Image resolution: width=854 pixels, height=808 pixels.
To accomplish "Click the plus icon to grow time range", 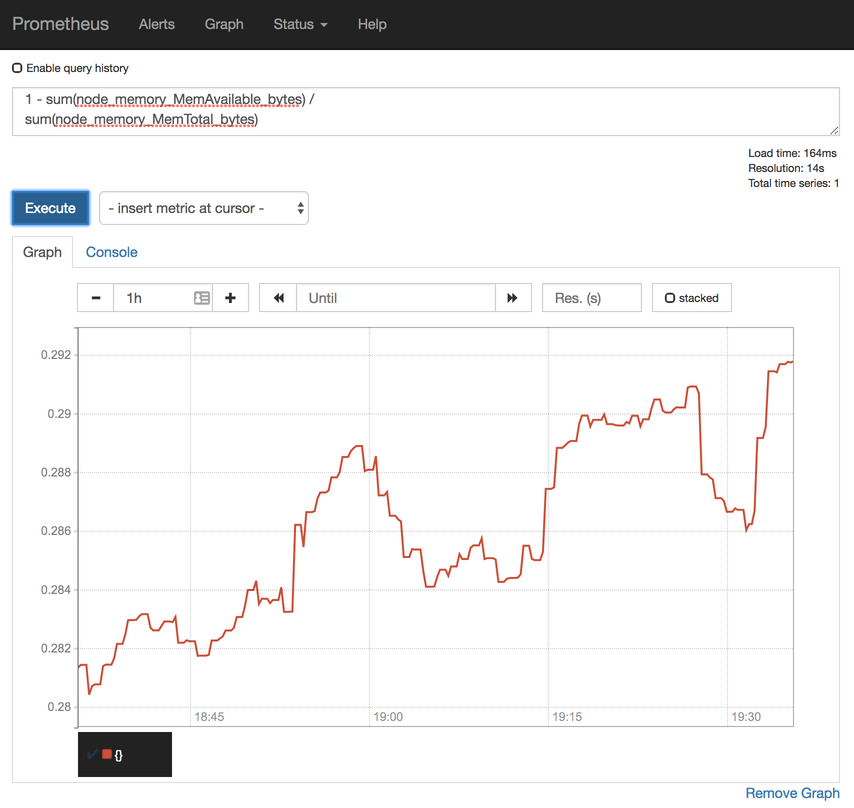I will (x=231, y=297).
